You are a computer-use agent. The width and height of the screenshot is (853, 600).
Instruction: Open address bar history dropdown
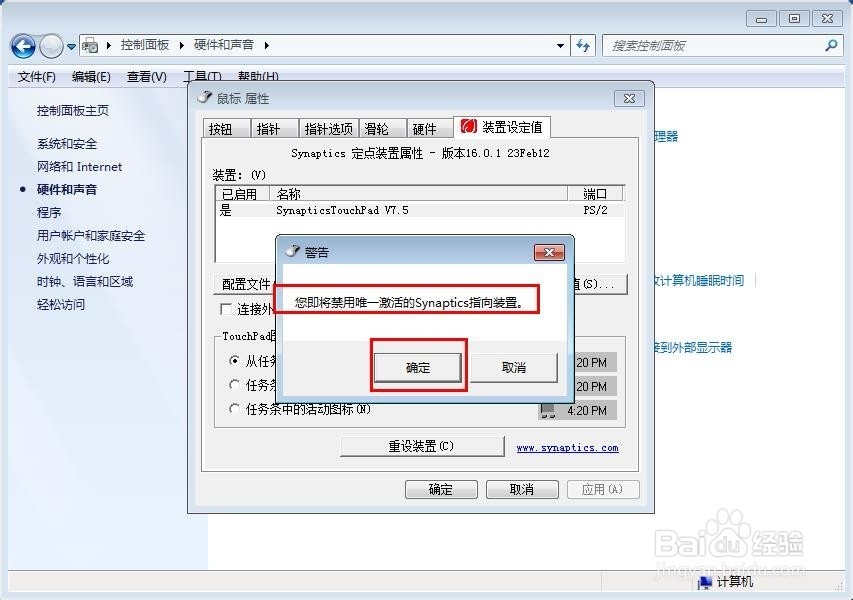(560, 46)
